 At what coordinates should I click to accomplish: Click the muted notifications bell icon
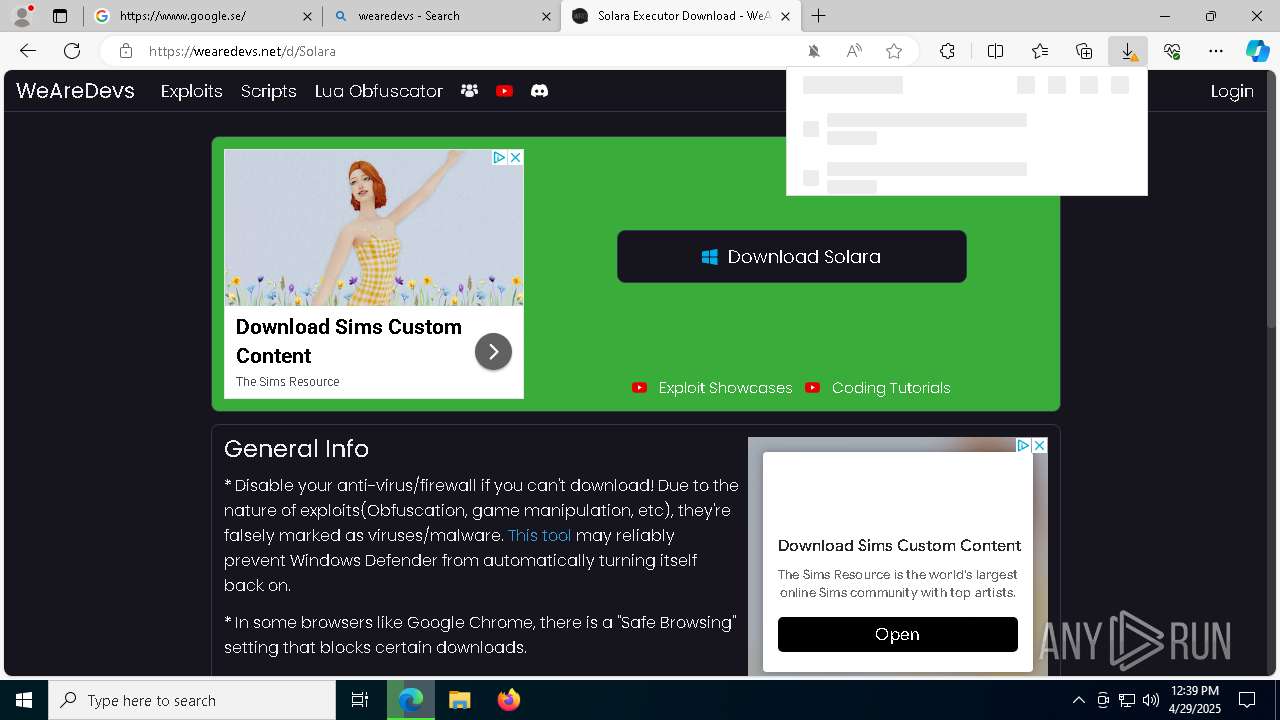click(x=814, y=51)
